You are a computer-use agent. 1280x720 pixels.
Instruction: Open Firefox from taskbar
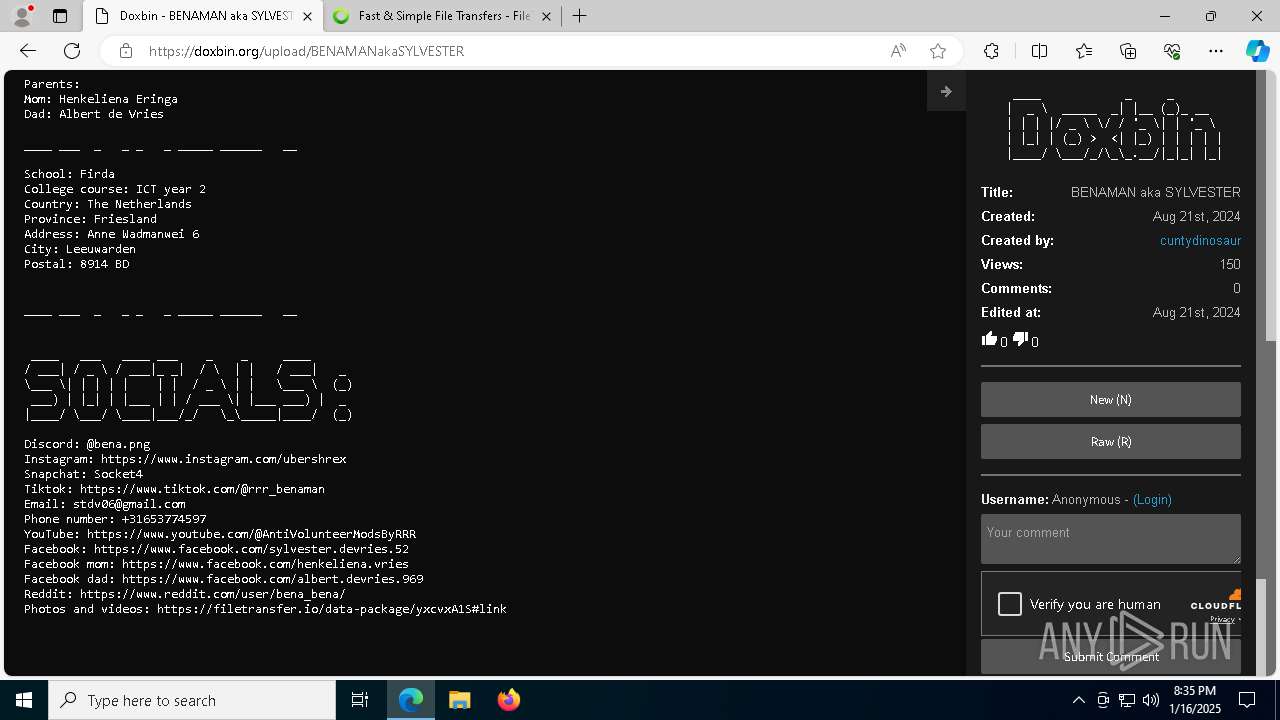coord(508,700)
